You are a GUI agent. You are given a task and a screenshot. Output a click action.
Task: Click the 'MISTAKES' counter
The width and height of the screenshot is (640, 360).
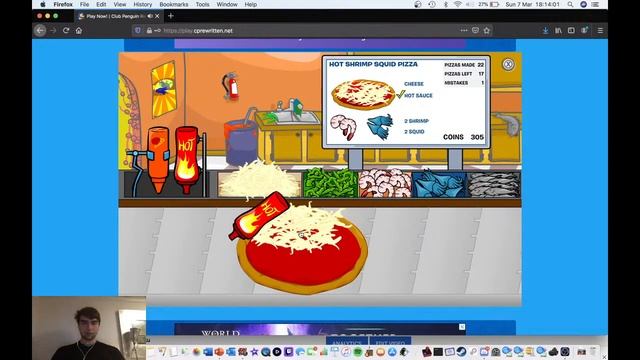[464, 83]
